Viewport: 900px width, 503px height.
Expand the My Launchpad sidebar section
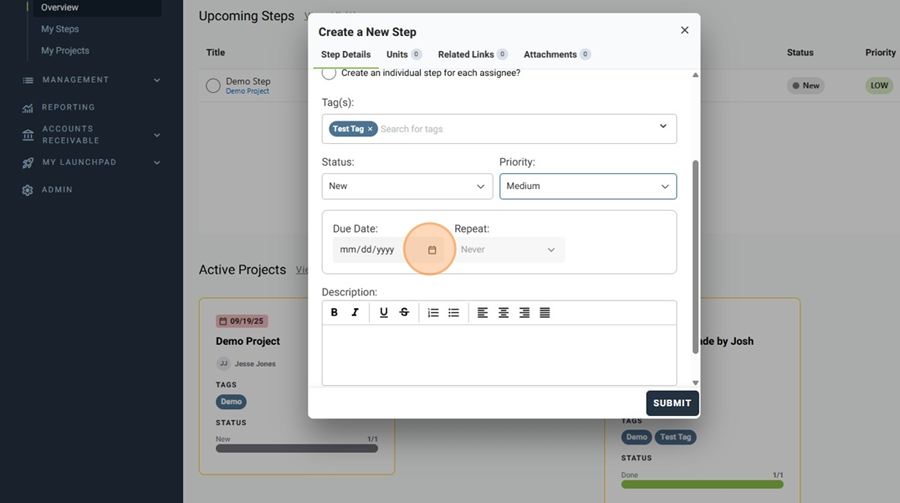[157, 162]
